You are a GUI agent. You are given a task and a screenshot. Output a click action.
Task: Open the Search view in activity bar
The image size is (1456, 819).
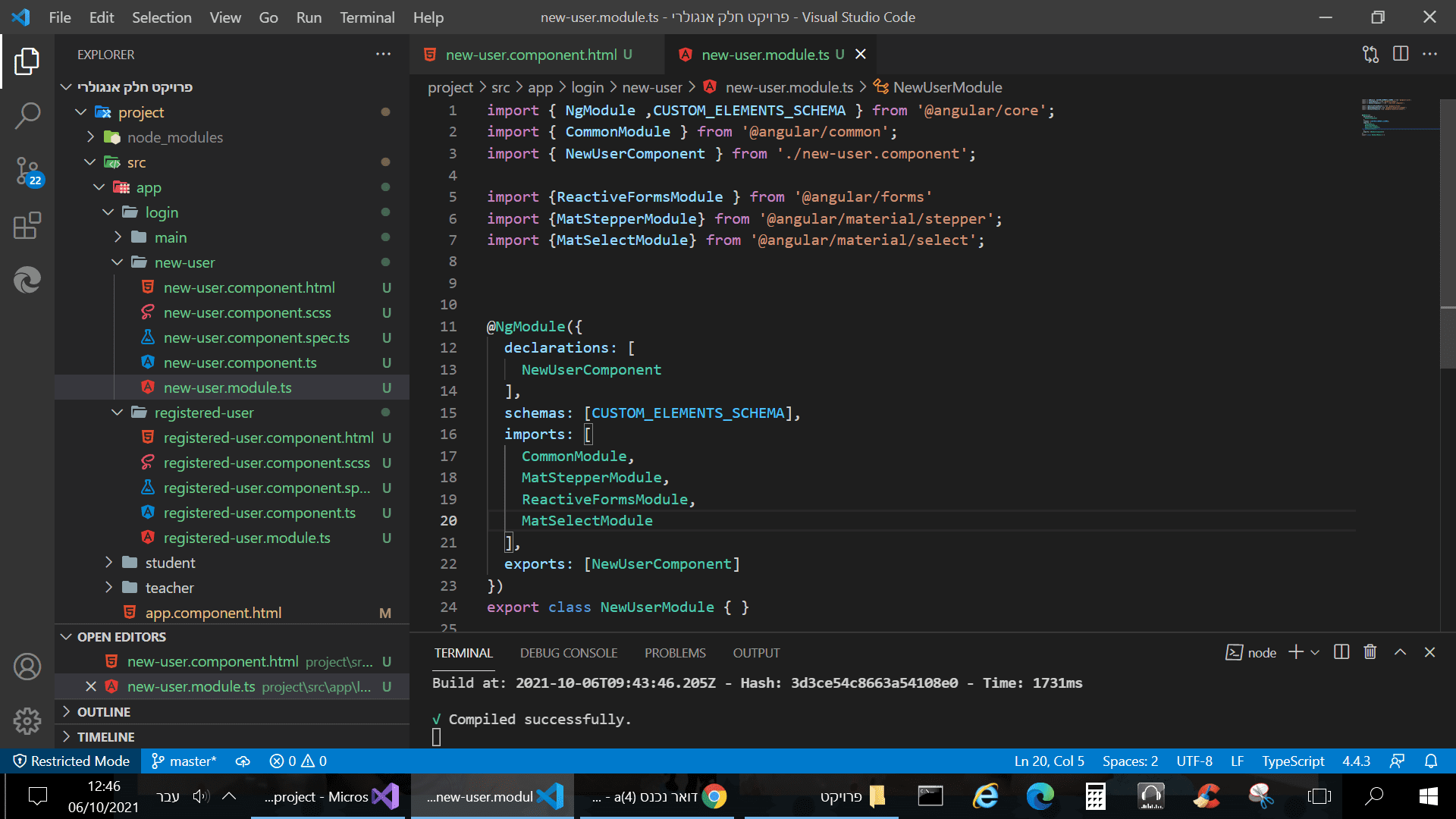[x=27, y=116]
